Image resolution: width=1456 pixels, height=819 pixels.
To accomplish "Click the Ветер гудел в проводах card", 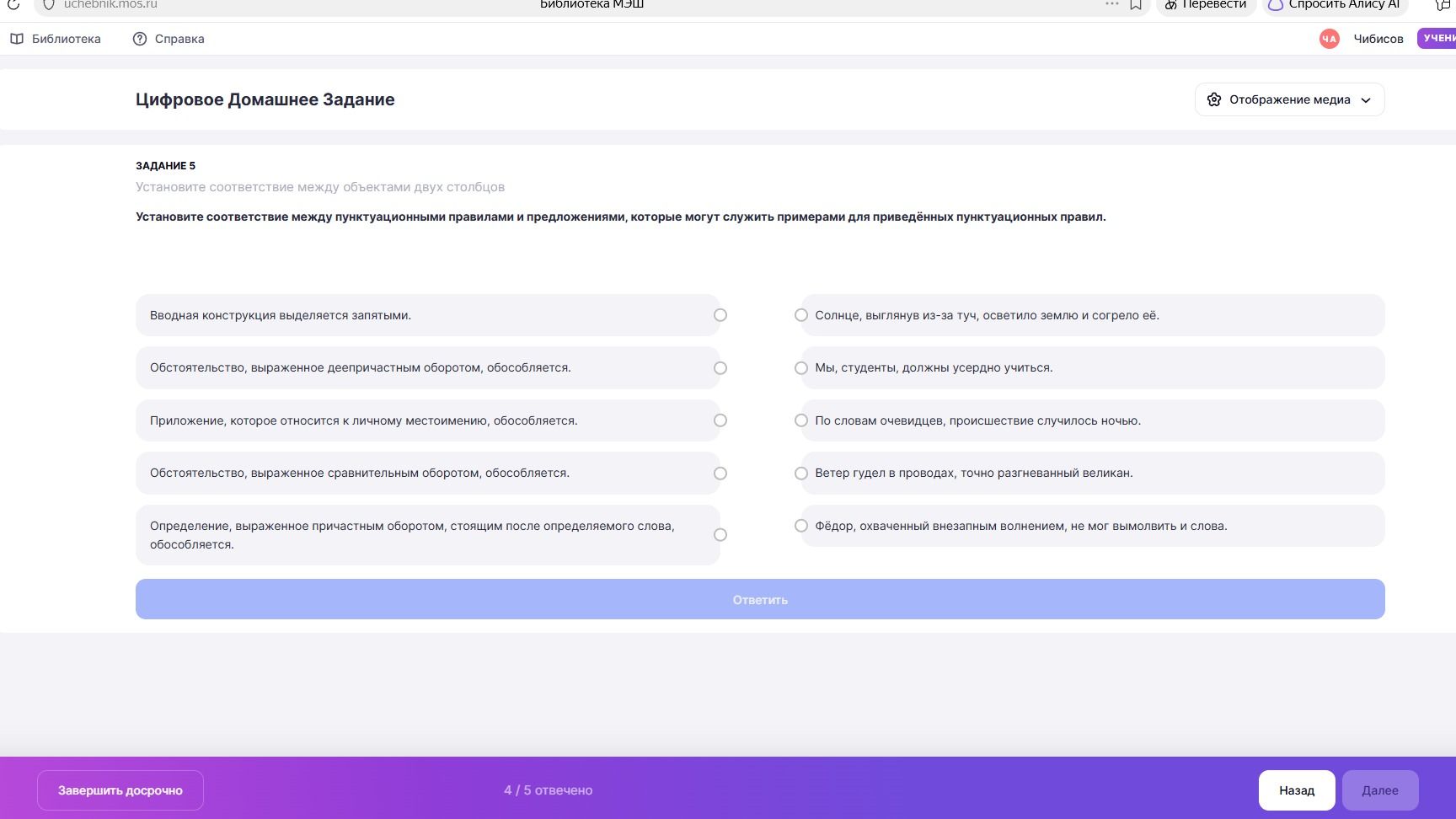I will tap(1093, 473).
